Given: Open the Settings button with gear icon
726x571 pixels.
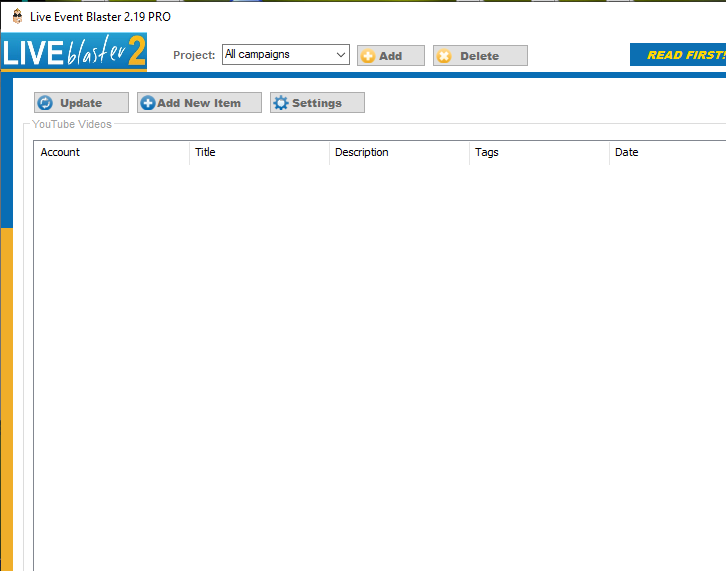Looking at the screenshot, I should point(317,103).
